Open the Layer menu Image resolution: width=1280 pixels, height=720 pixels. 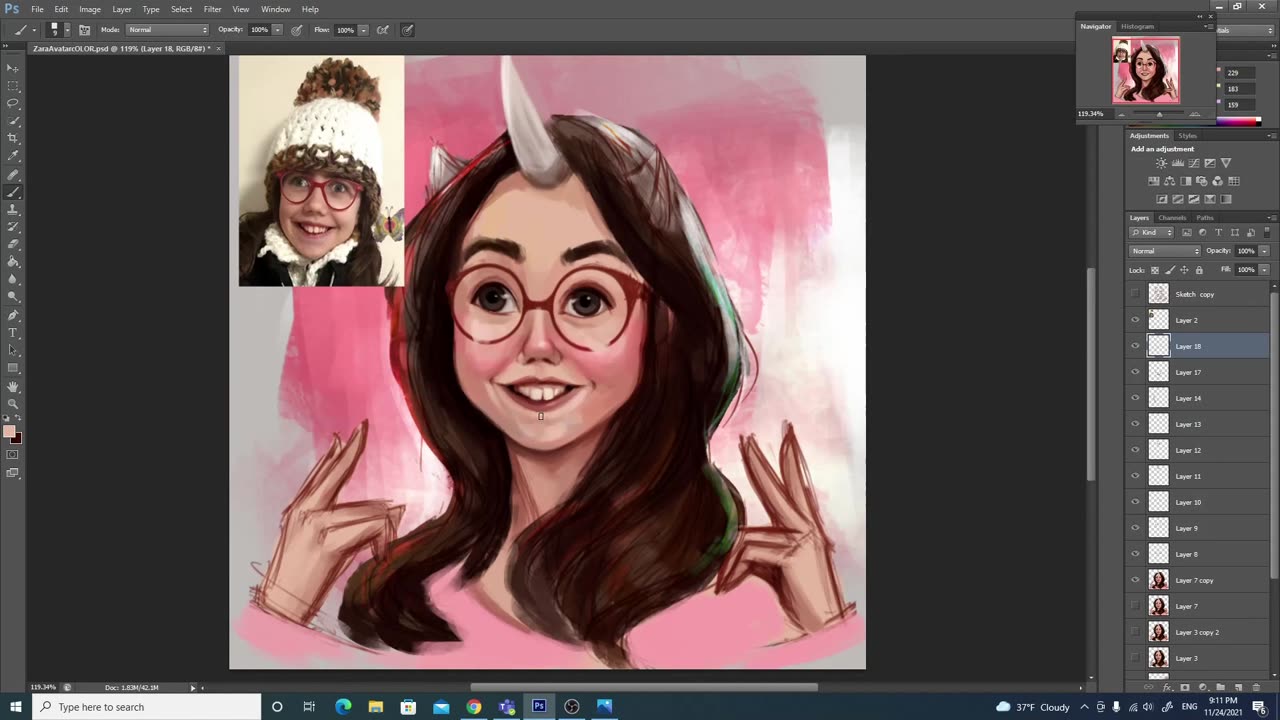coord(122,9)
